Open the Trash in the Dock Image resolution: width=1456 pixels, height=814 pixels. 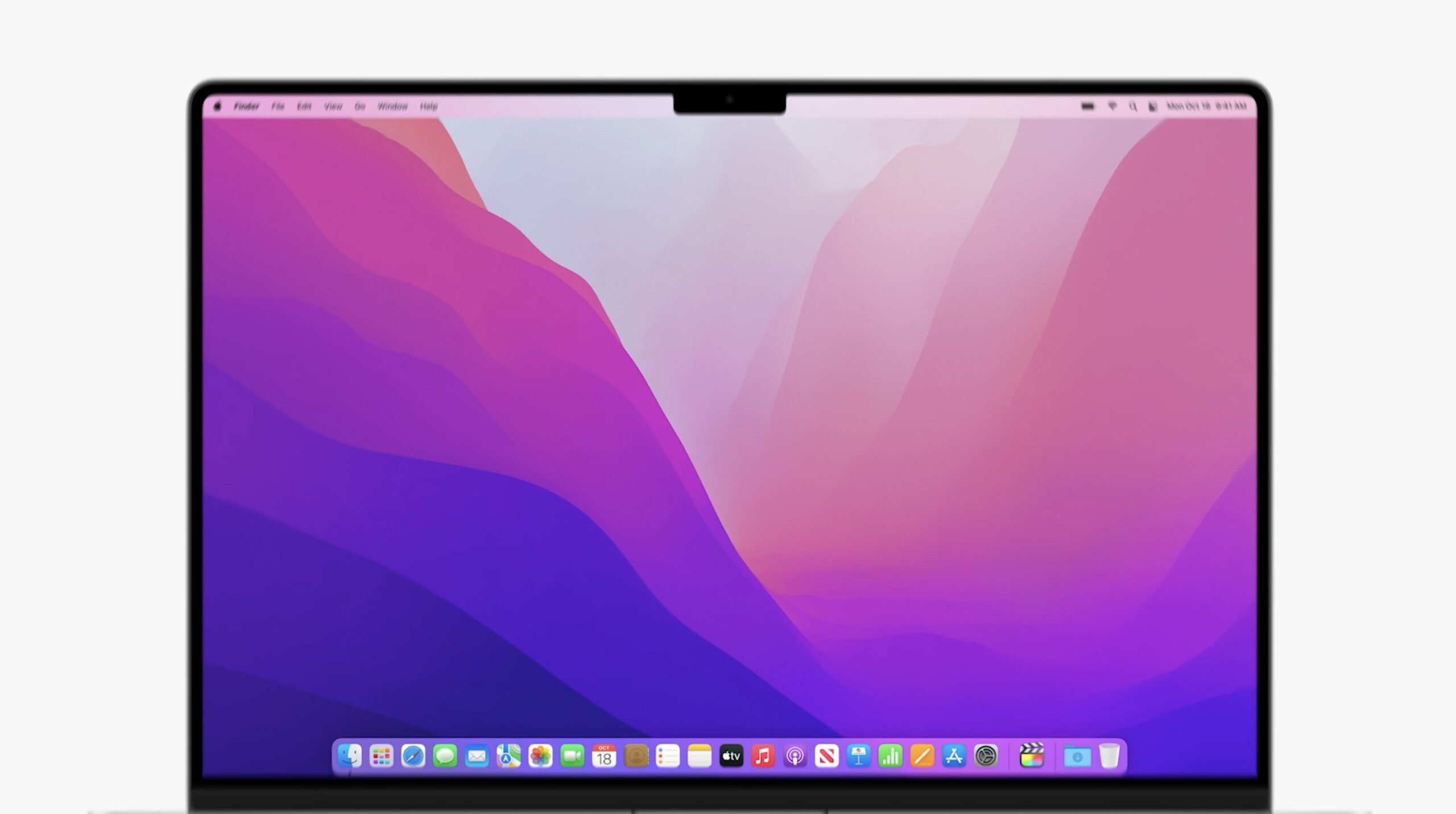1109,756
